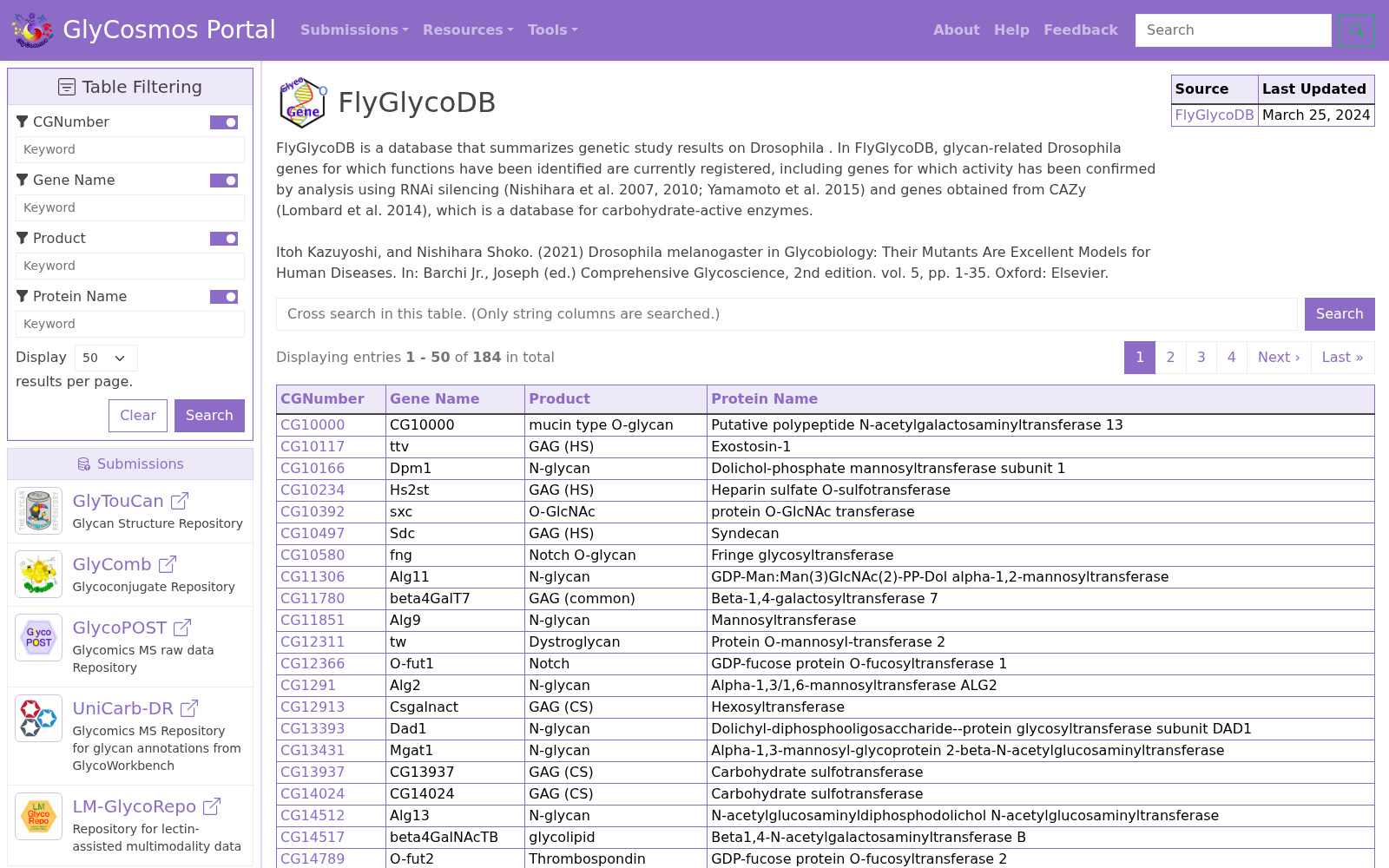Click the GlyComb repository thumbnail icon

[39, 574]
